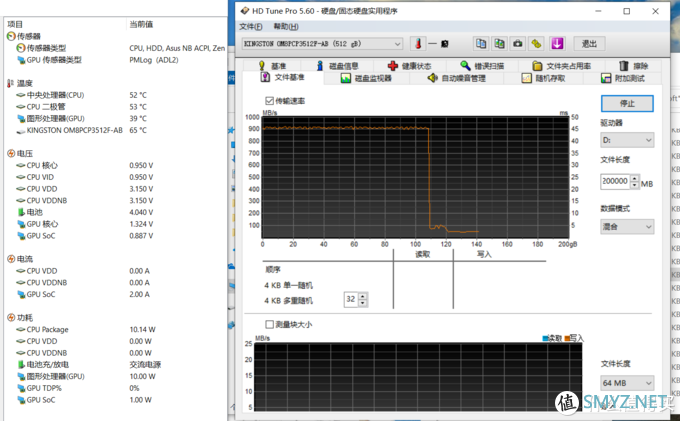Decrease the 4 KB multi-random queue depth
This screenshot has width=680, height=421.
tap(363, 303)
